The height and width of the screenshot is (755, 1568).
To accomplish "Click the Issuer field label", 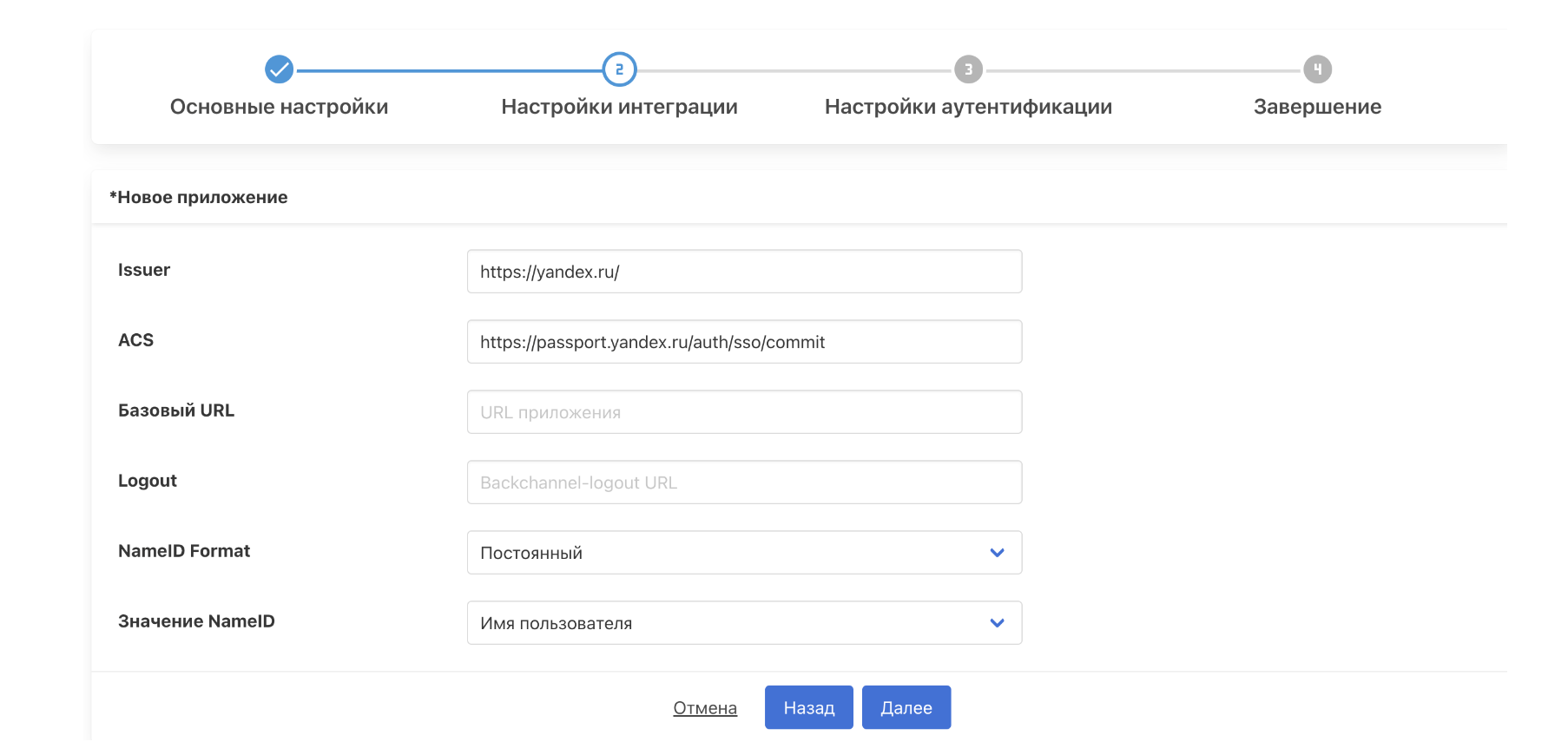I will point(144,270).
